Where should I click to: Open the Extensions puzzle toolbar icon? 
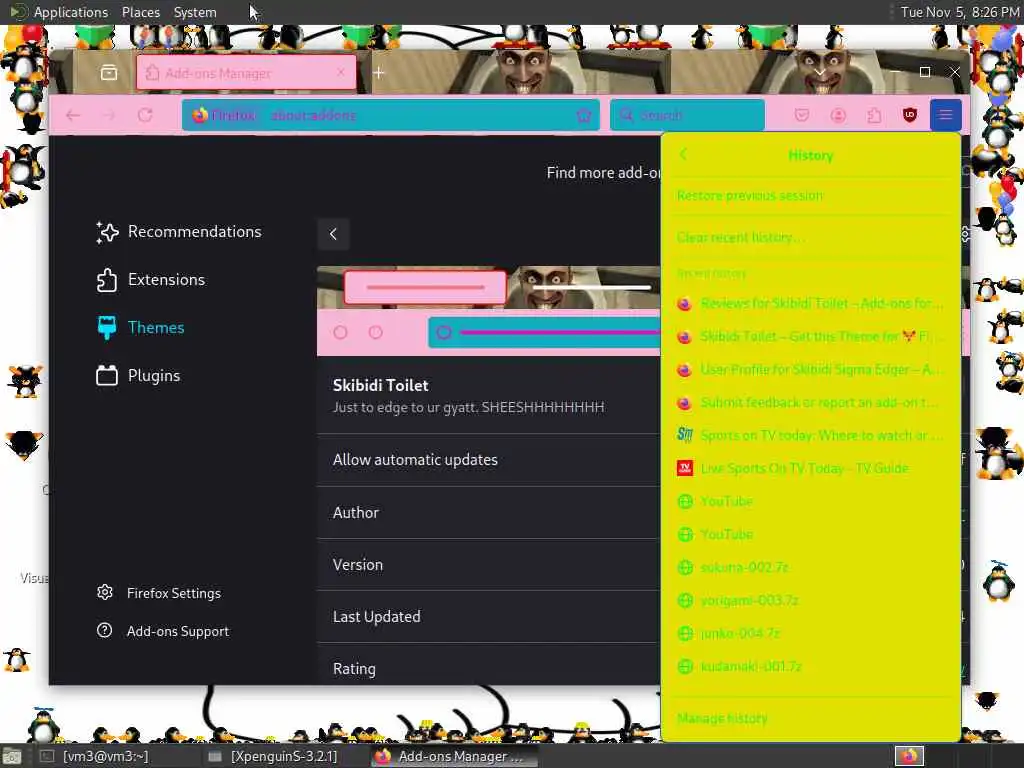[x=874, y=116]
